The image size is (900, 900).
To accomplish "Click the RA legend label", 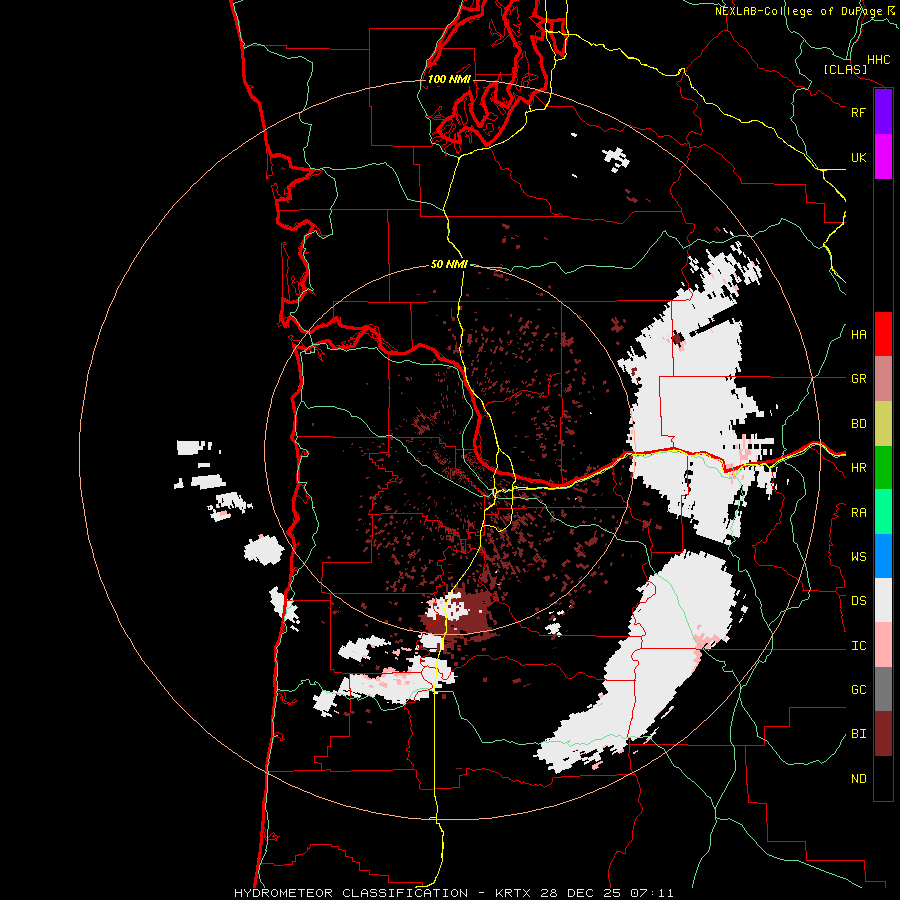I will pos(858,513).
